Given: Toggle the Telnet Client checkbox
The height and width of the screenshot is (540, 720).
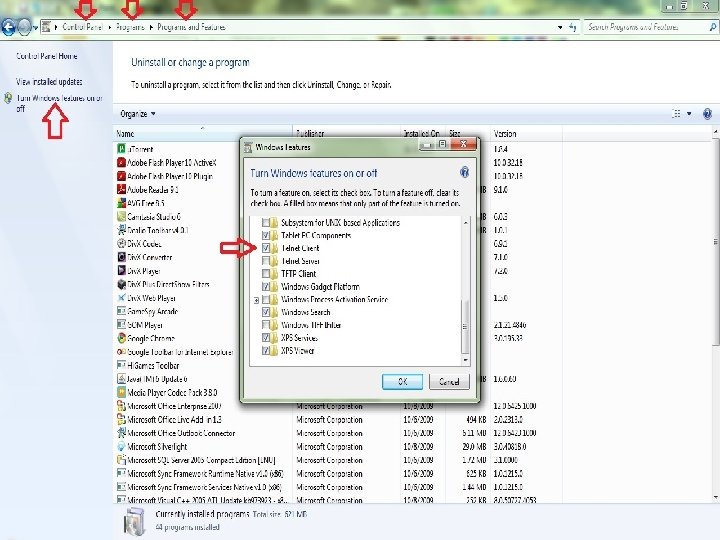Looking at the screenshot, I should pyautogui.click(x=265, y=248).
